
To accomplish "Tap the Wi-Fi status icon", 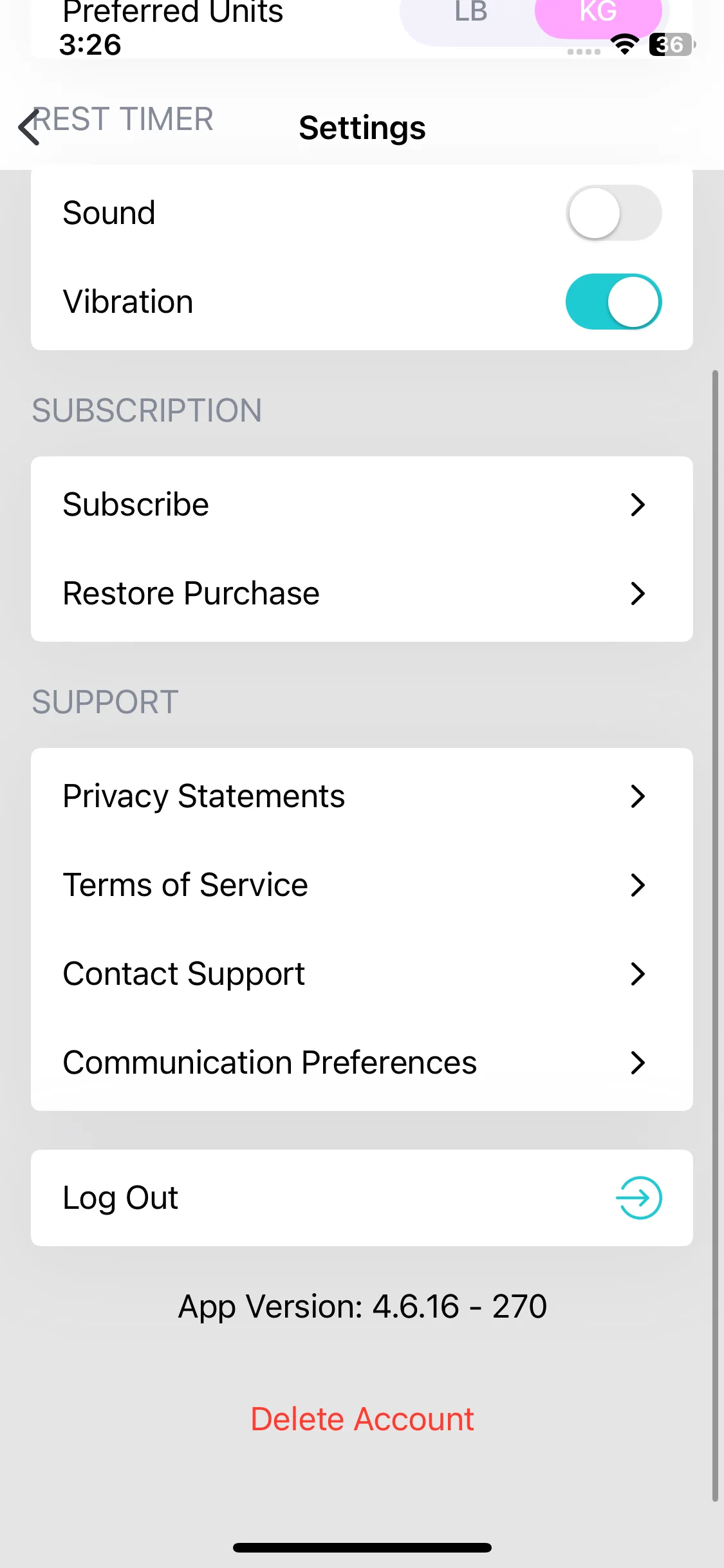I will [x=624, y=44].
